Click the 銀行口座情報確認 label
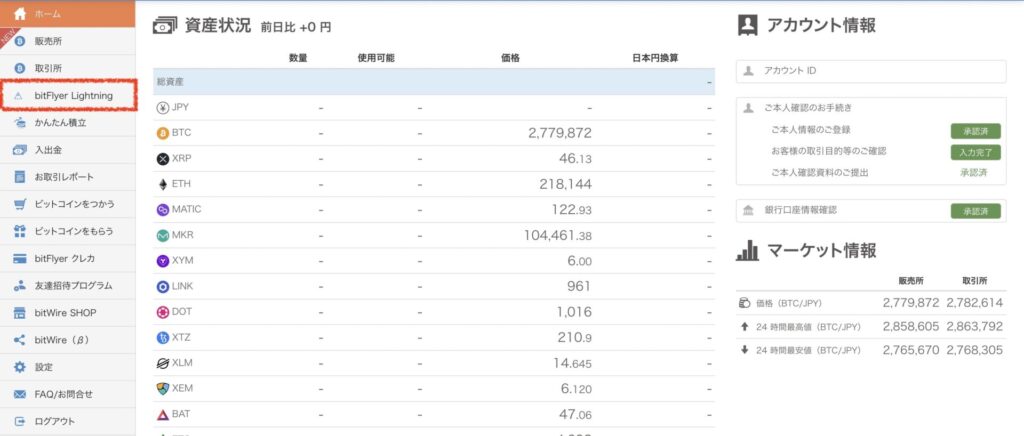Screen dimensions: 1024x436 click(x=801, y=210)
